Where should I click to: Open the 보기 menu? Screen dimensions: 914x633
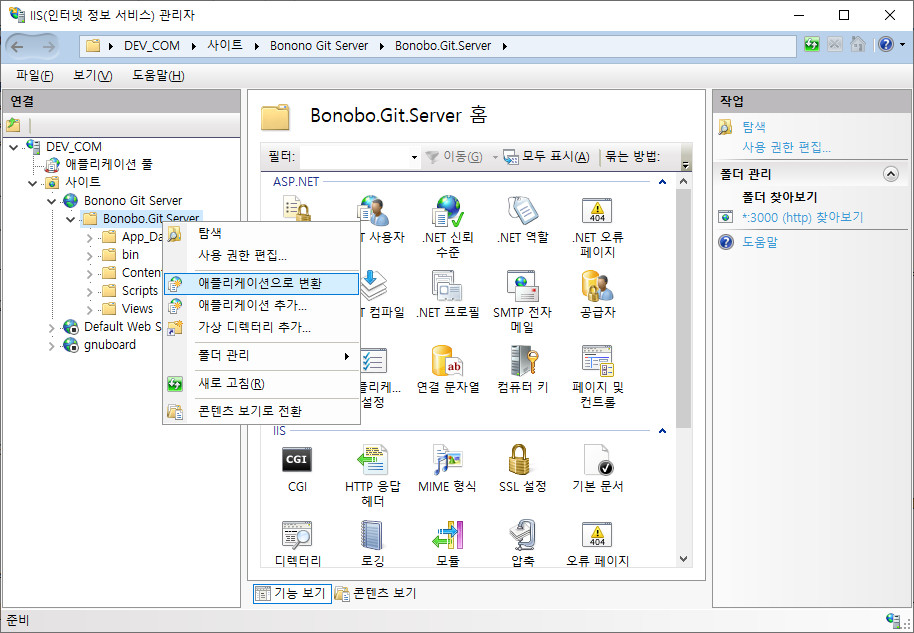92,75
